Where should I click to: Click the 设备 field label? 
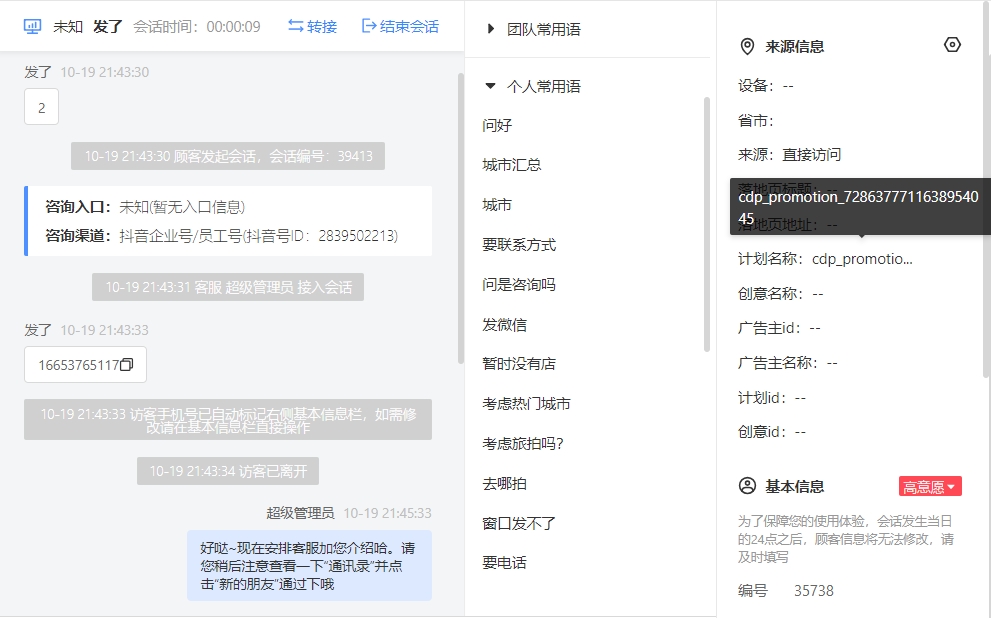pyautogui.click(x=756, y=85)
